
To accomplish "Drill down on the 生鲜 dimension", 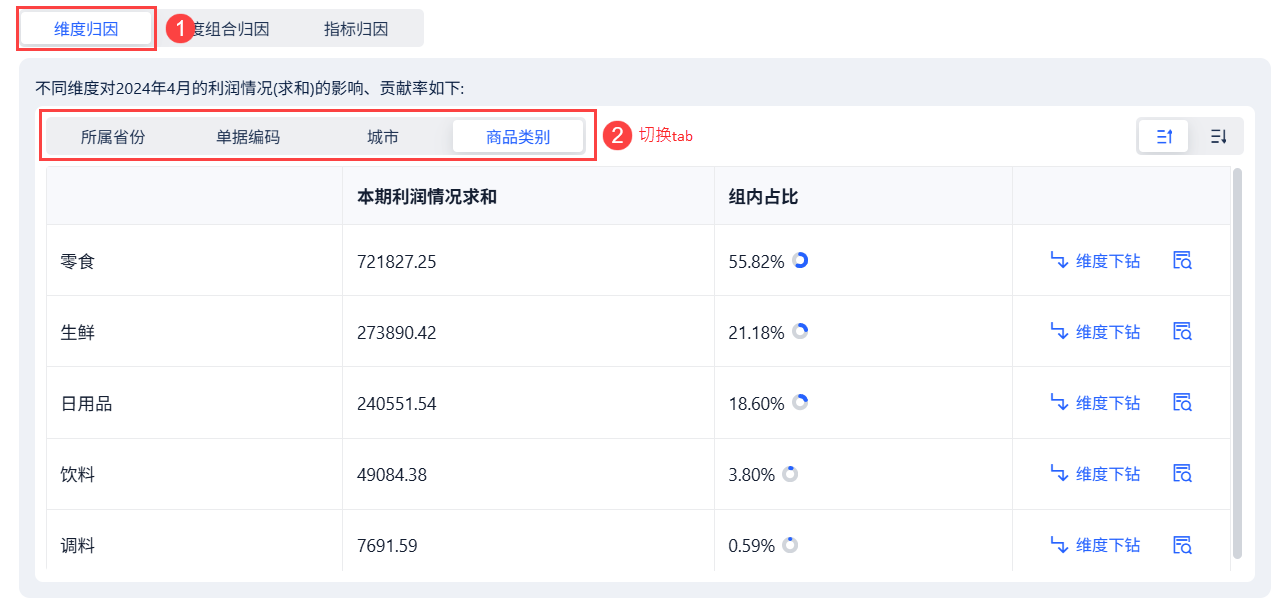I will (1095, 332).
